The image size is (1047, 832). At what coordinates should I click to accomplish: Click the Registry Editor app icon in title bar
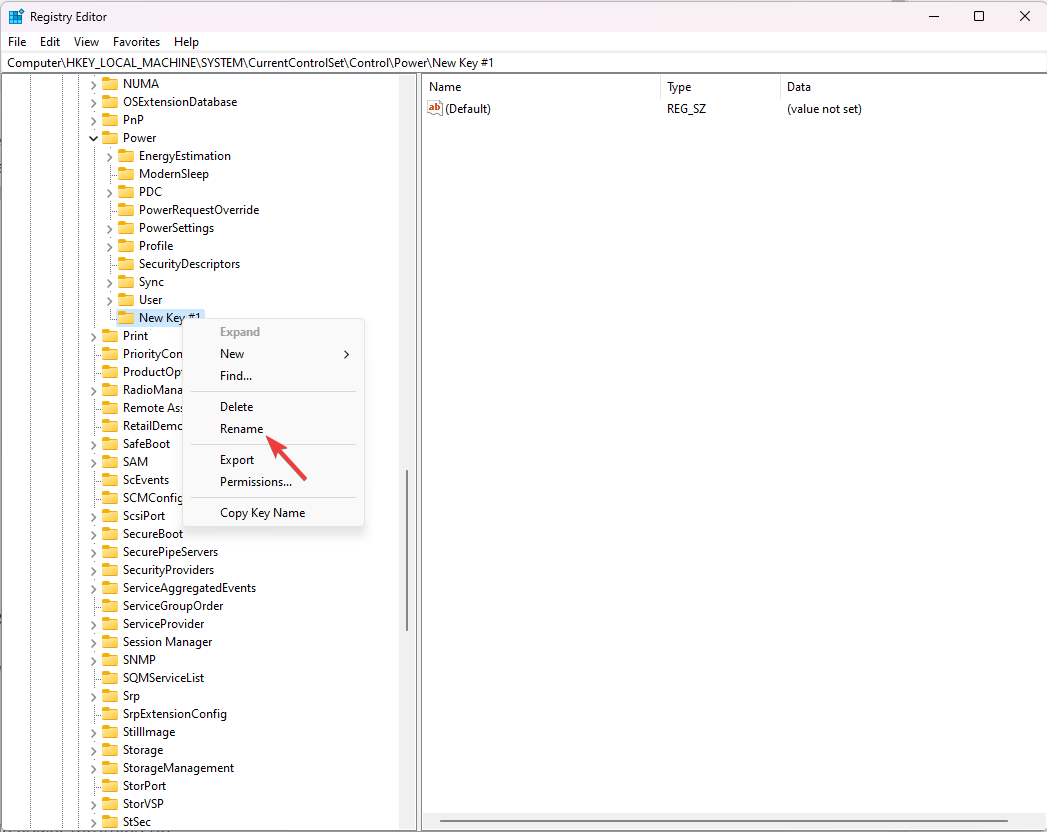click(x=16, y=16)
